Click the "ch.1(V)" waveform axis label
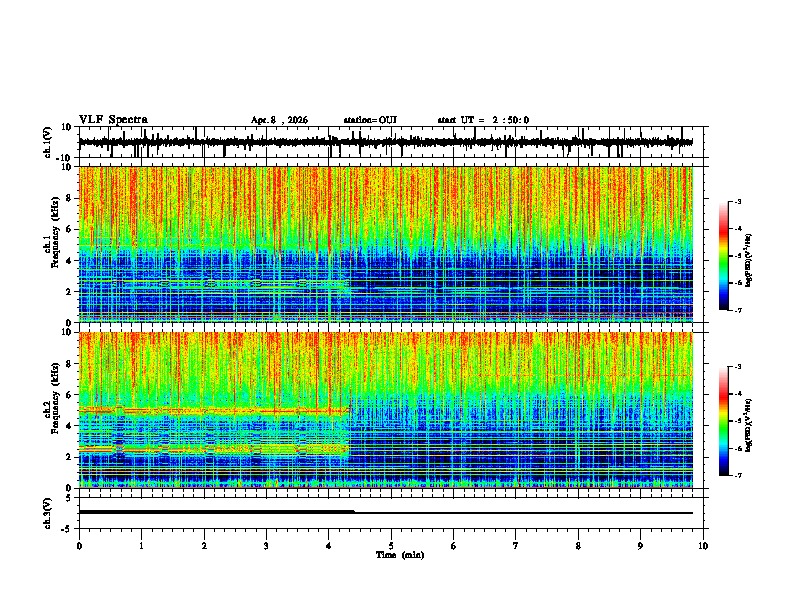 click(x=48, y=142)
